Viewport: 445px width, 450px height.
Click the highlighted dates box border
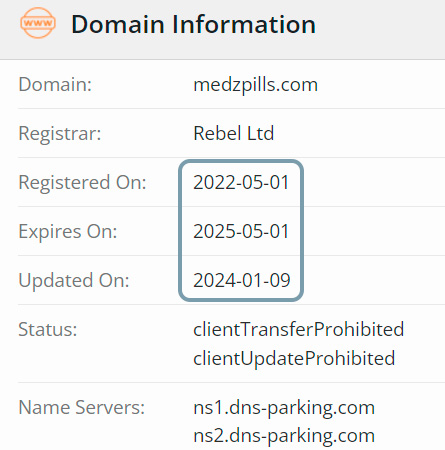click(x=180, y=231)
